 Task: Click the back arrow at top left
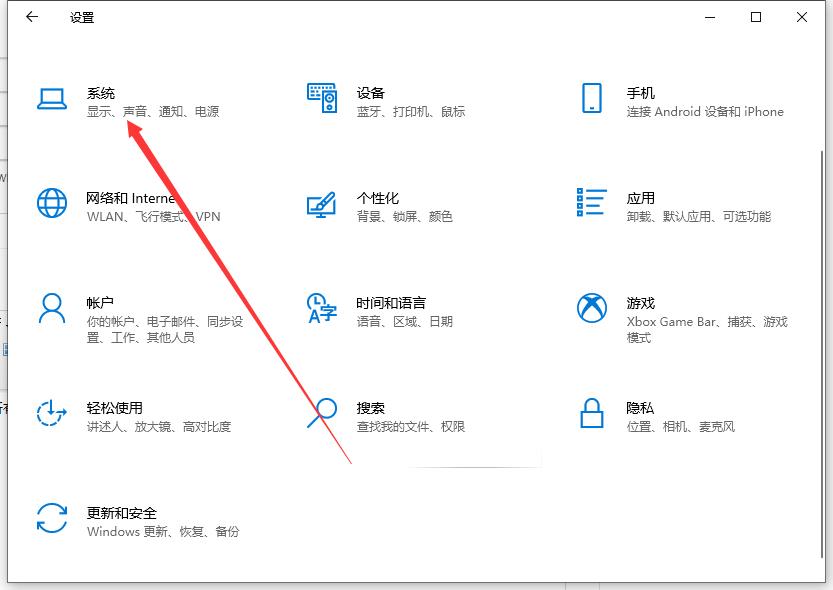tap(30, 17)
